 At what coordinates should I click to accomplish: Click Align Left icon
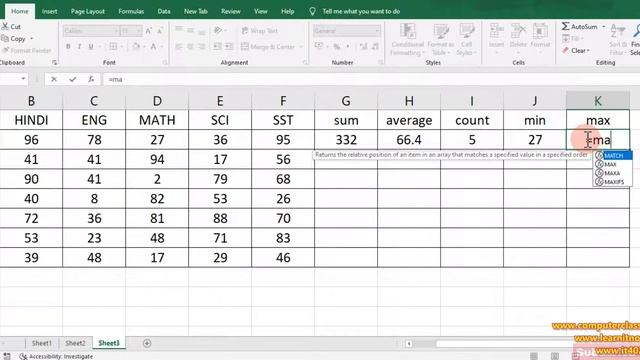click(x=179, y=47)
